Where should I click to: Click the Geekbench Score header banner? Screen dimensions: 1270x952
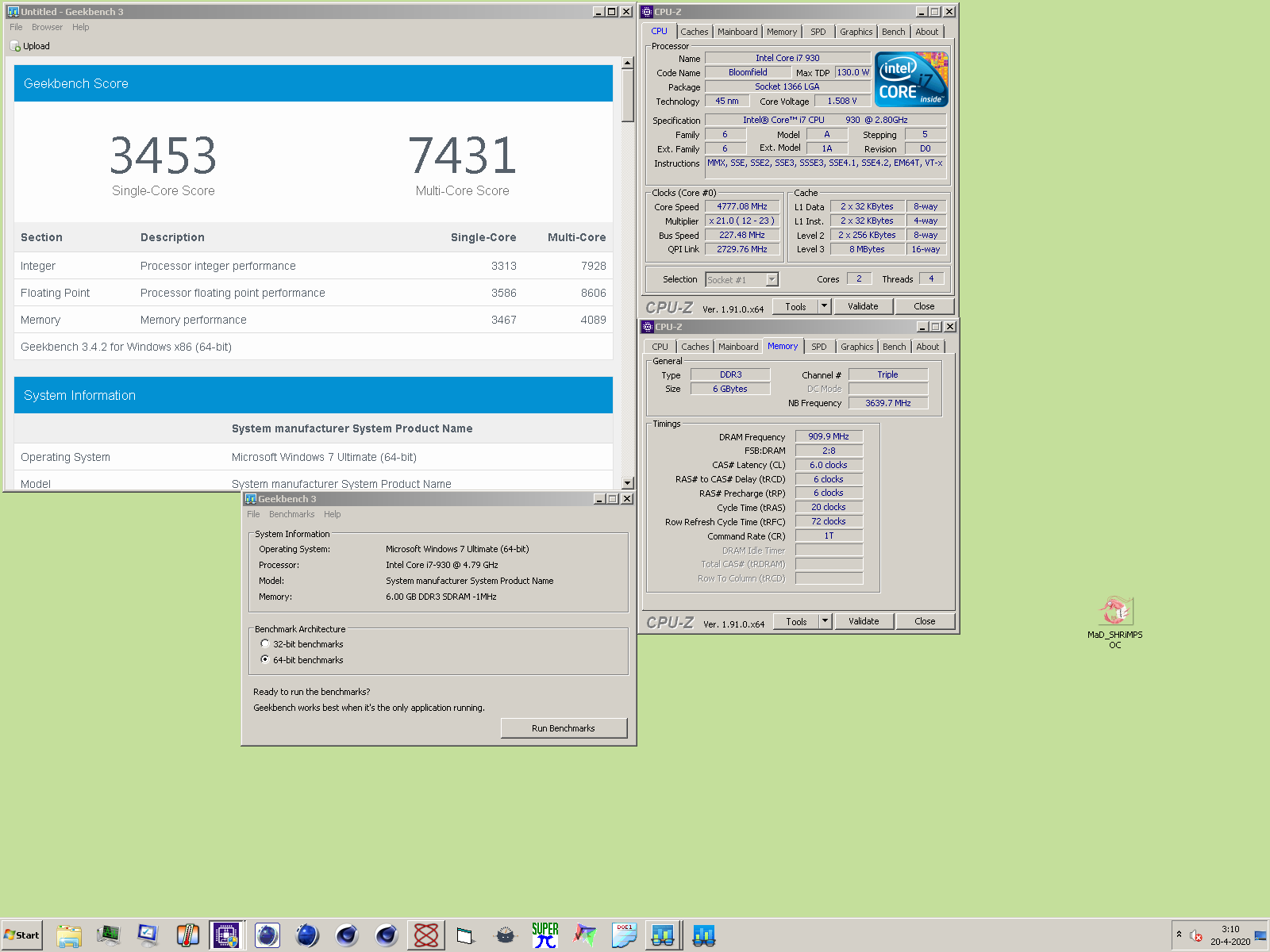(x=314, y=83)
